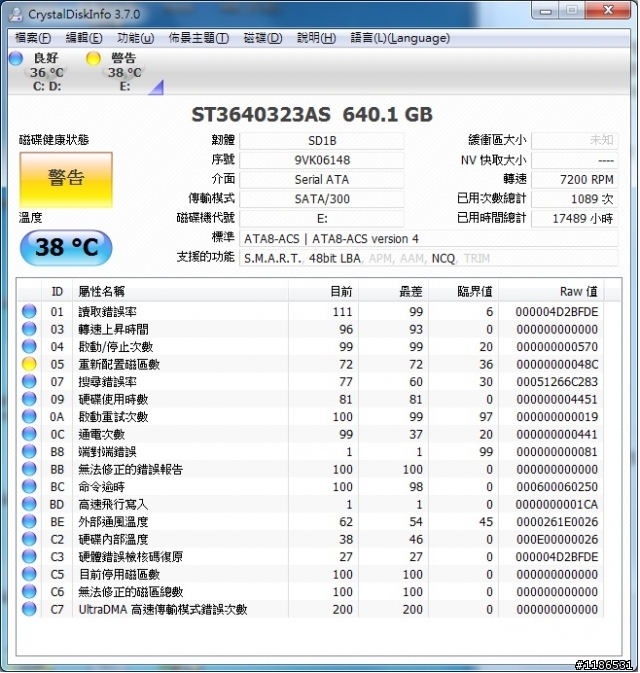This screenshot has width=640, height=673.
Task: Click status icon of row 0A 啟動重試次數
Action: coord(29,416)
